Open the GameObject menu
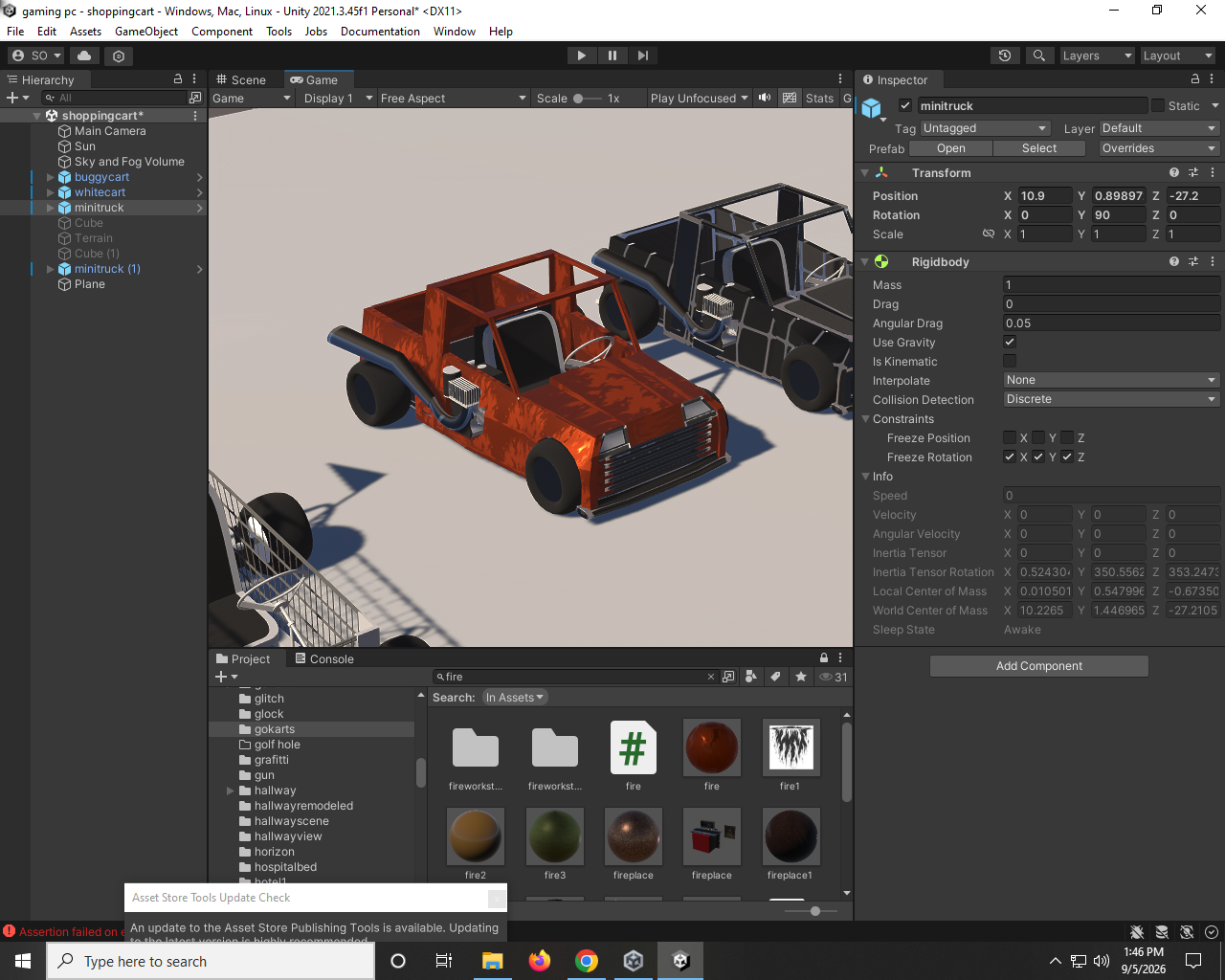The height and width of the screenshot is (980, 1225). click(x=146, y=32)
